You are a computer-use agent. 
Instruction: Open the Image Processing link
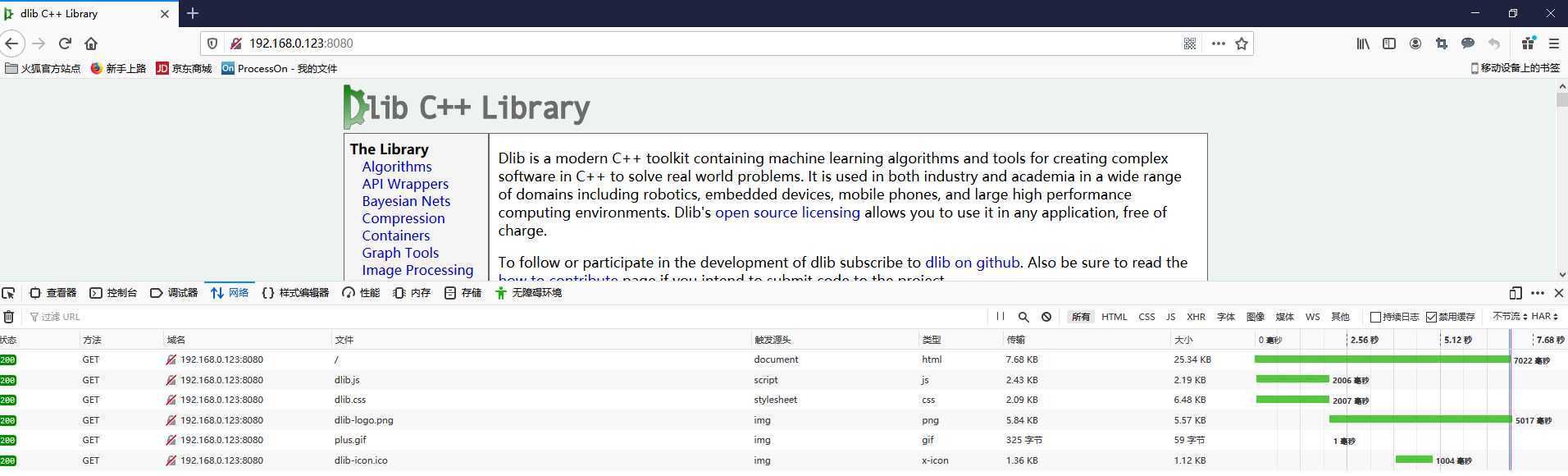pyautogui.click(x=417, y=270)
